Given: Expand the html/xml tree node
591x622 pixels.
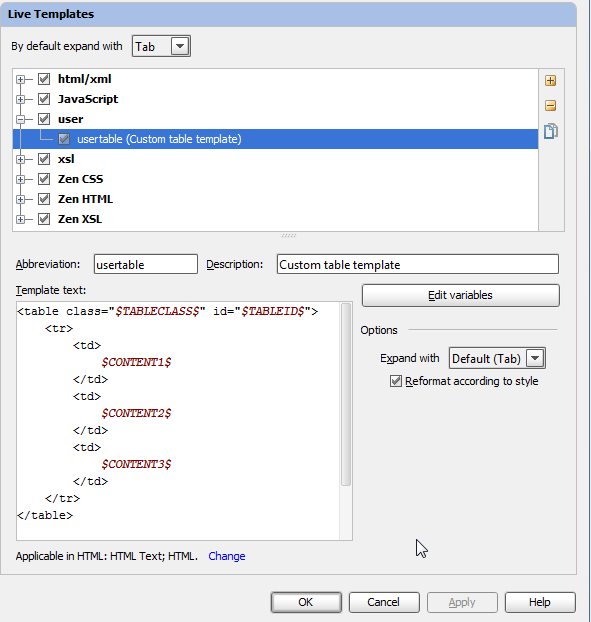Looking at the screenshot, I should click(x=20, y=79).
